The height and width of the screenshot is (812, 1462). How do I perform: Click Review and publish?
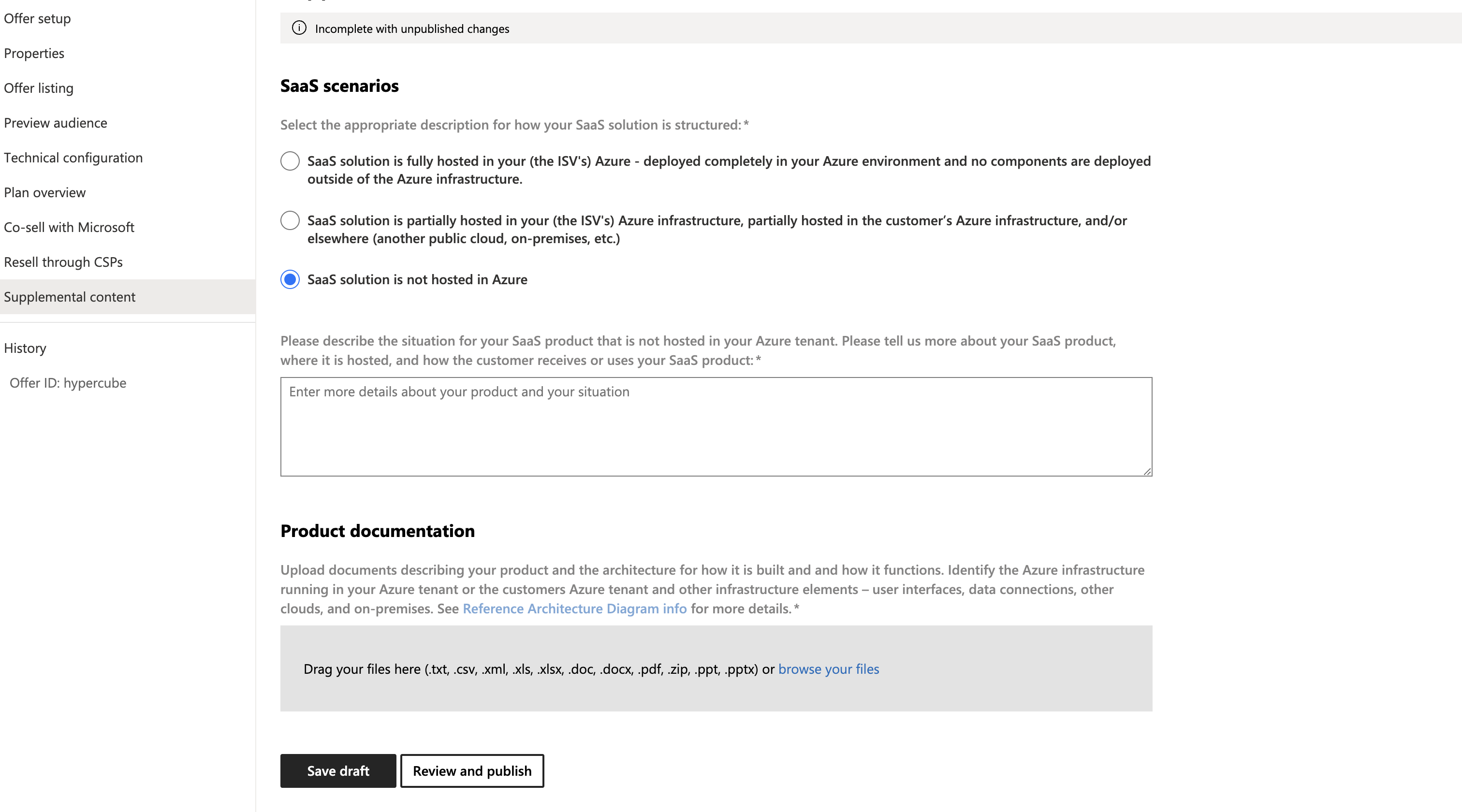pyautogui.click(x=472, y=770)
